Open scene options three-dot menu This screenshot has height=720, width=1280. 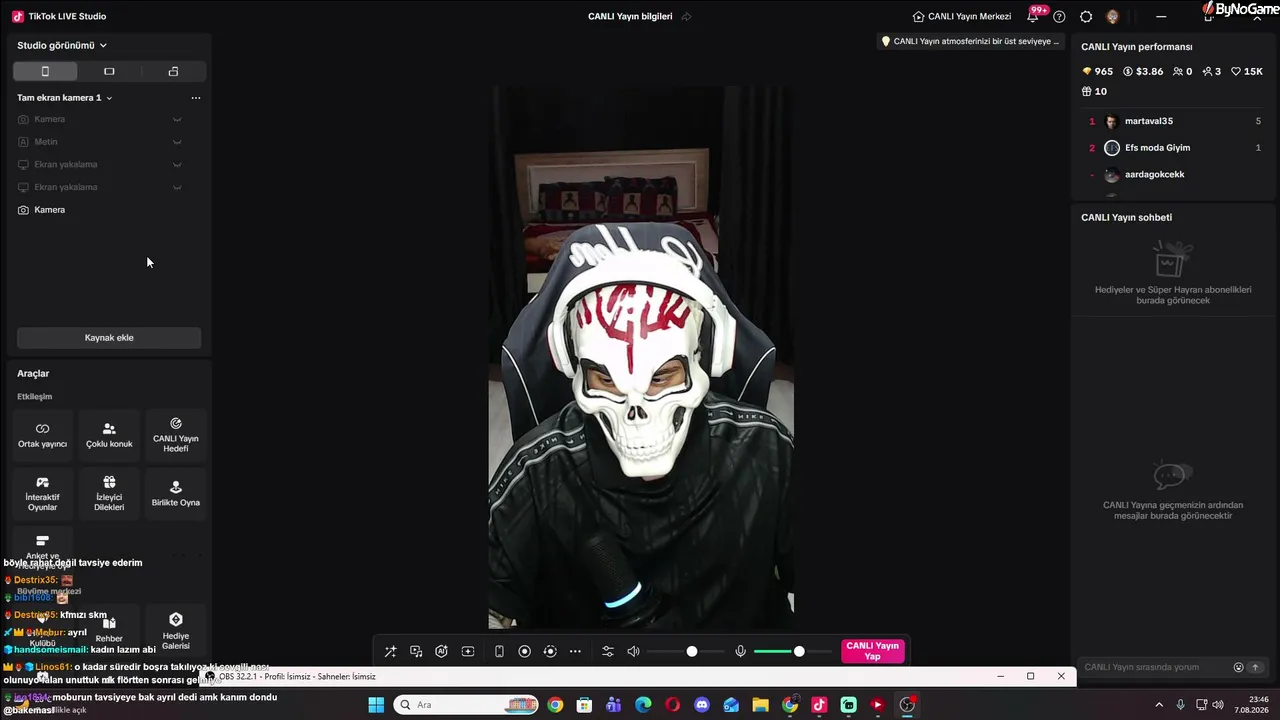196,98
